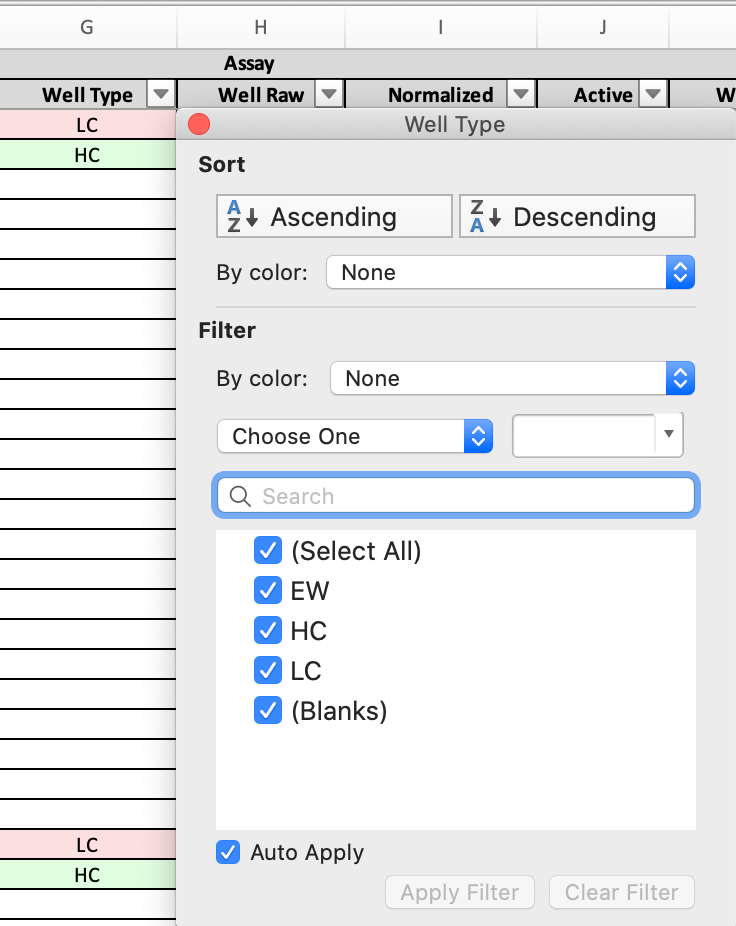
Task: Open the filter arrow on Active column
Action: pyautogui.click(x=652, y=94)
